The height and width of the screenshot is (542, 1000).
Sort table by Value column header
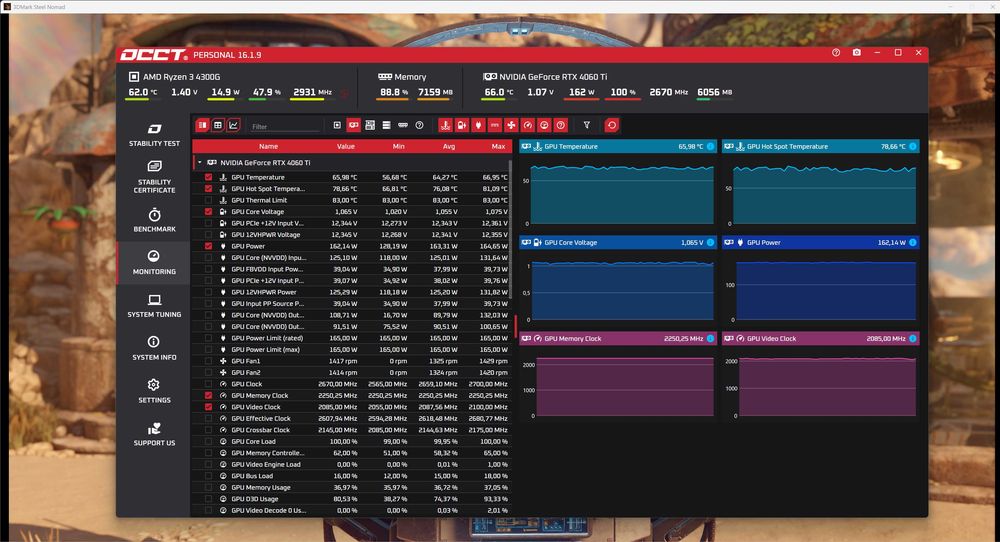pos(346,147)
